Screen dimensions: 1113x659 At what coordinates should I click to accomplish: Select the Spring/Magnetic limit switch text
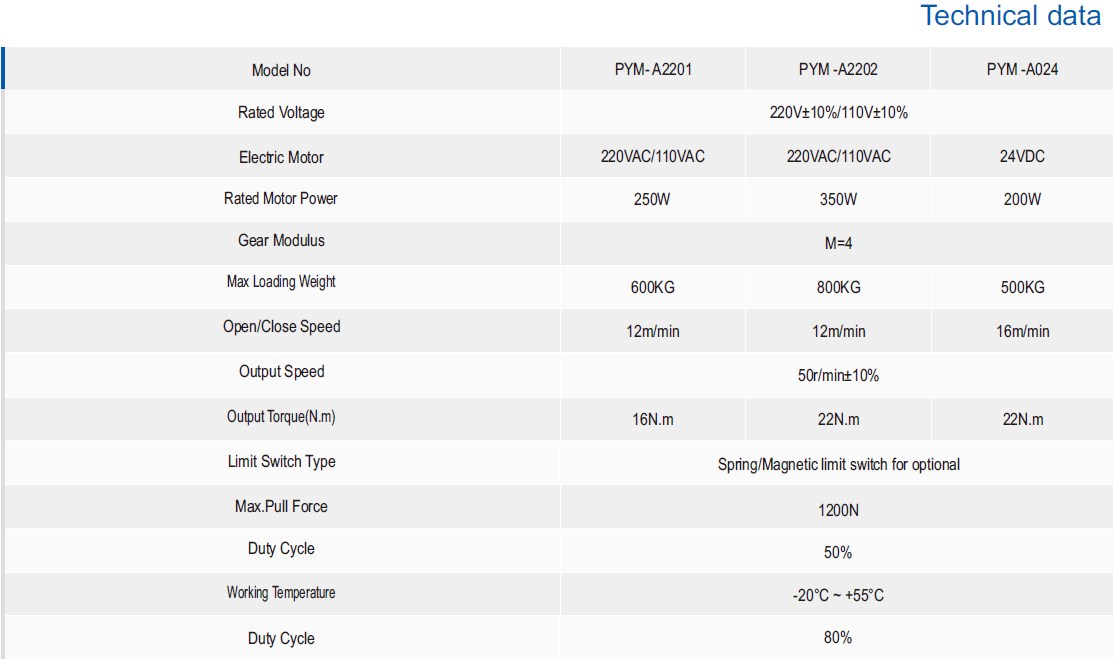click(x=838, y=464)
